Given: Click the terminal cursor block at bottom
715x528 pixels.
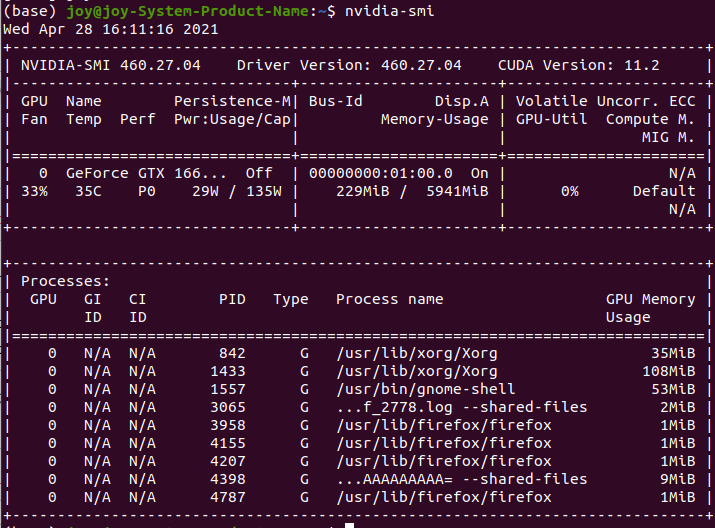Looking at the screenshot, I should pos(349,525).
